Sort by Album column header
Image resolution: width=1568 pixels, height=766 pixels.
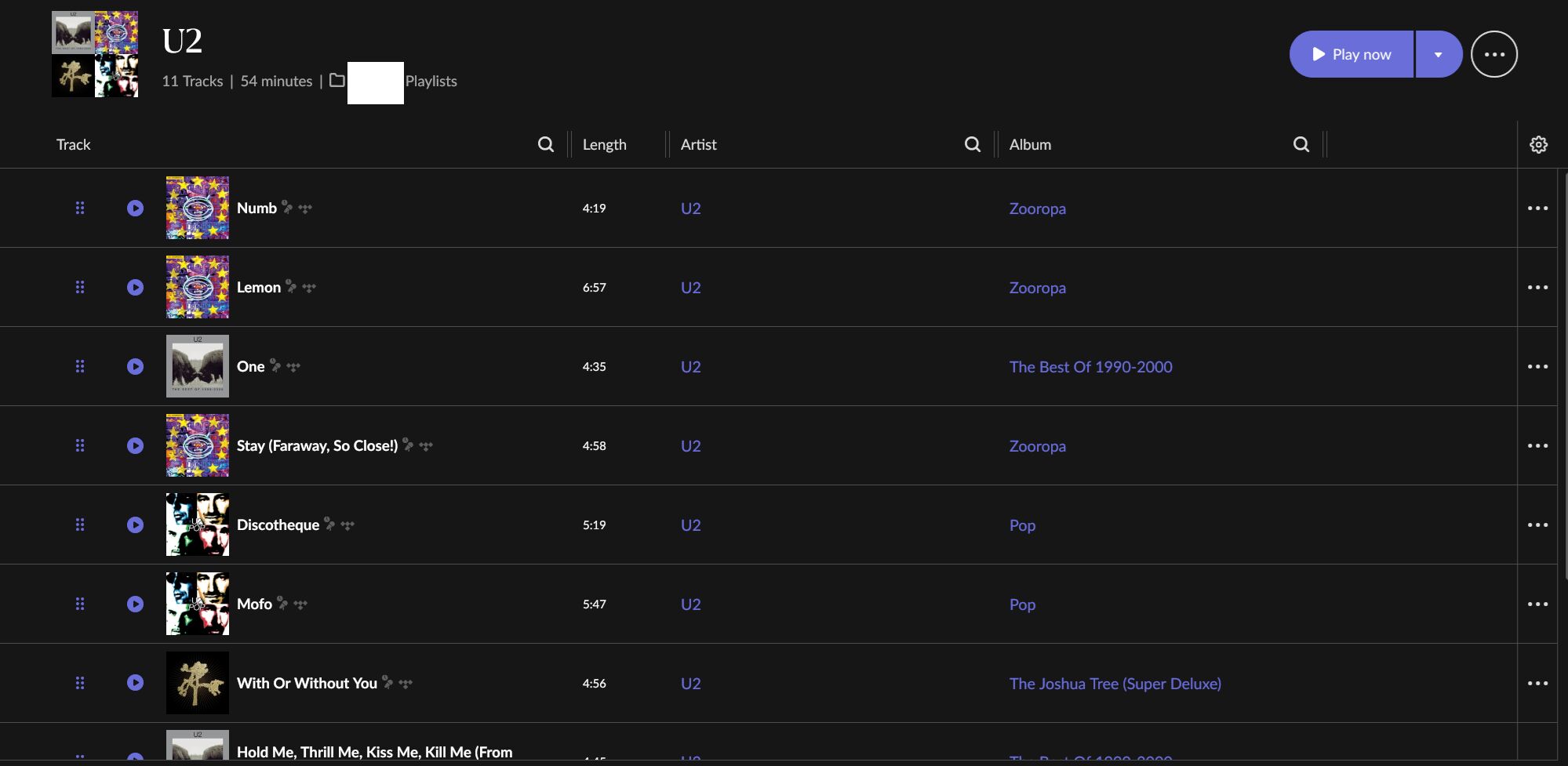point(1031,144)
